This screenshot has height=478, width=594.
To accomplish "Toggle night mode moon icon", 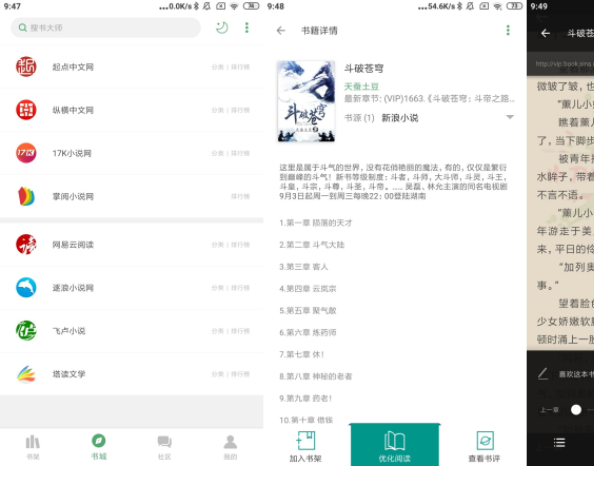I will pos(222,28).
